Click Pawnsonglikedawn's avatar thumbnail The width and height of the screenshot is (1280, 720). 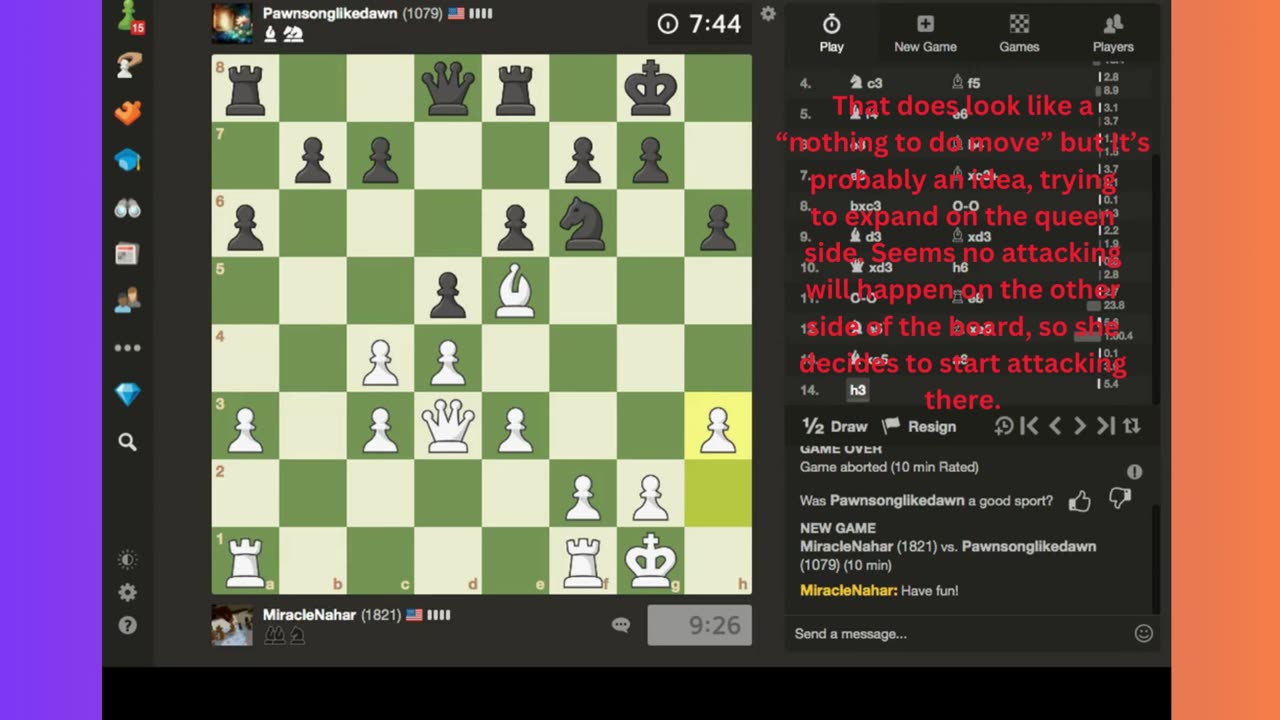click(232, 24)
